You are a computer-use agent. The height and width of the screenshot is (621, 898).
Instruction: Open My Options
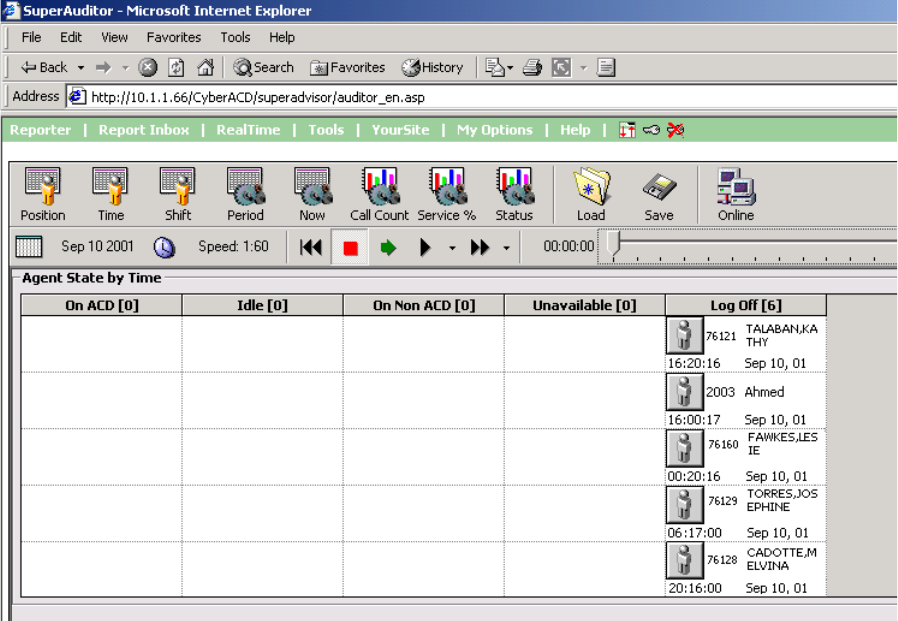click(x=495, y=130)
